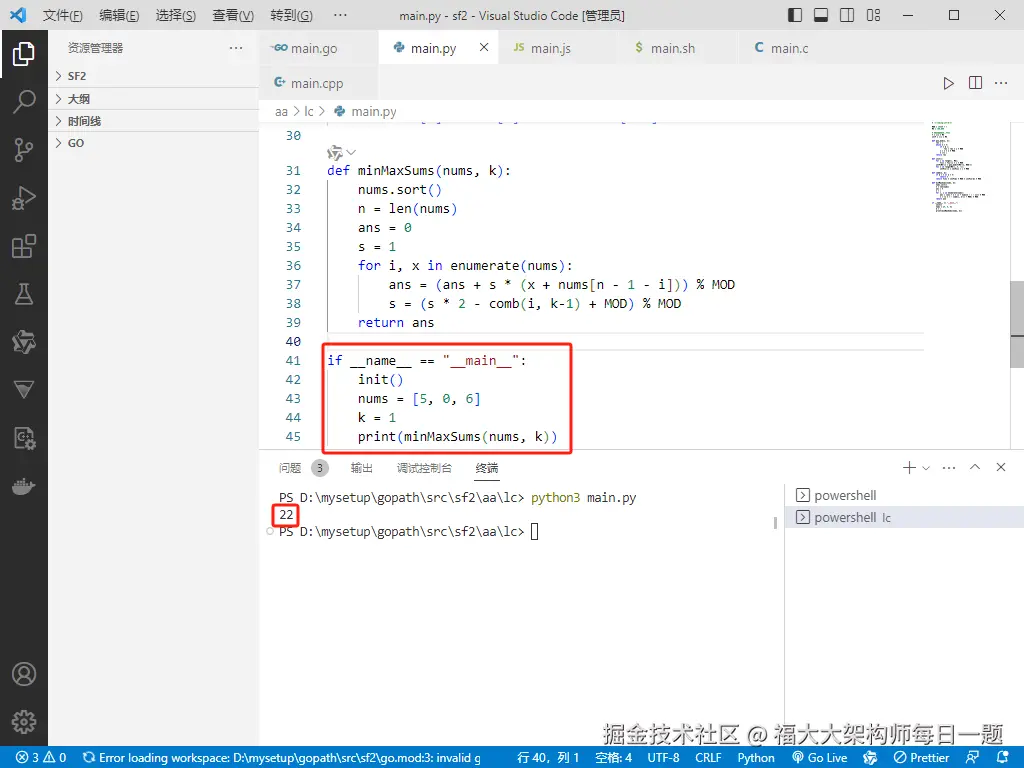Split the editor to the right

pyautogui.click(x=975, y=83)
